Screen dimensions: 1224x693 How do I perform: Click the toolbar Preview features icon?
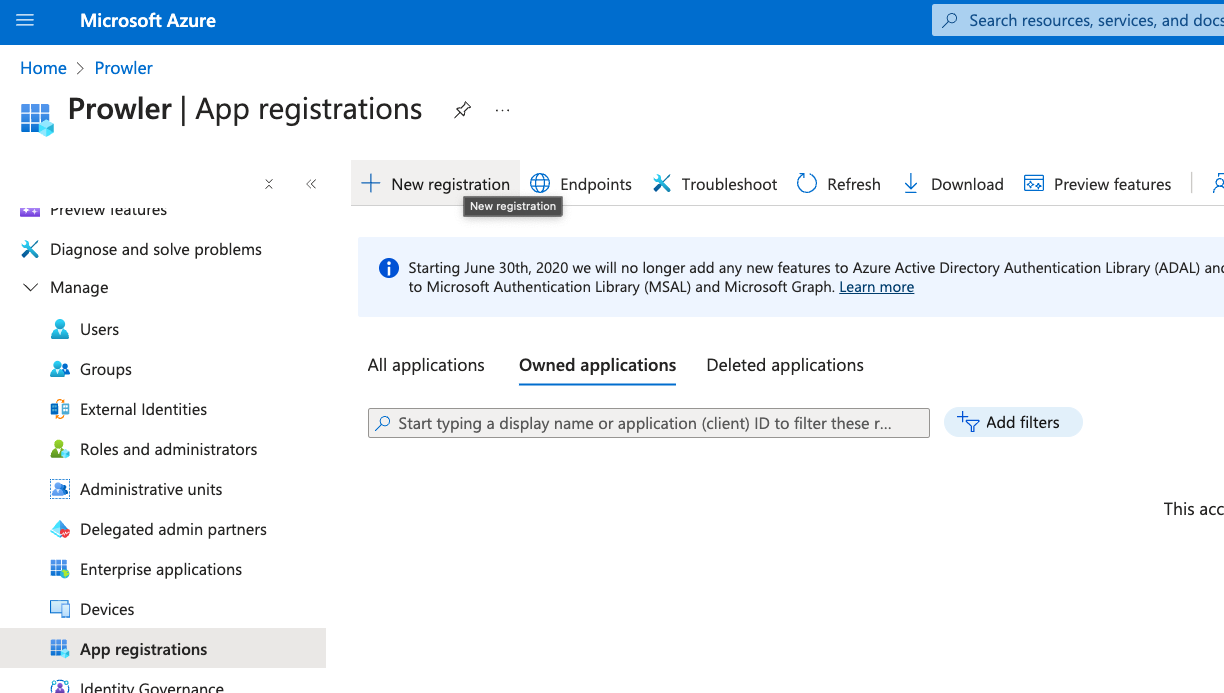1034,183
